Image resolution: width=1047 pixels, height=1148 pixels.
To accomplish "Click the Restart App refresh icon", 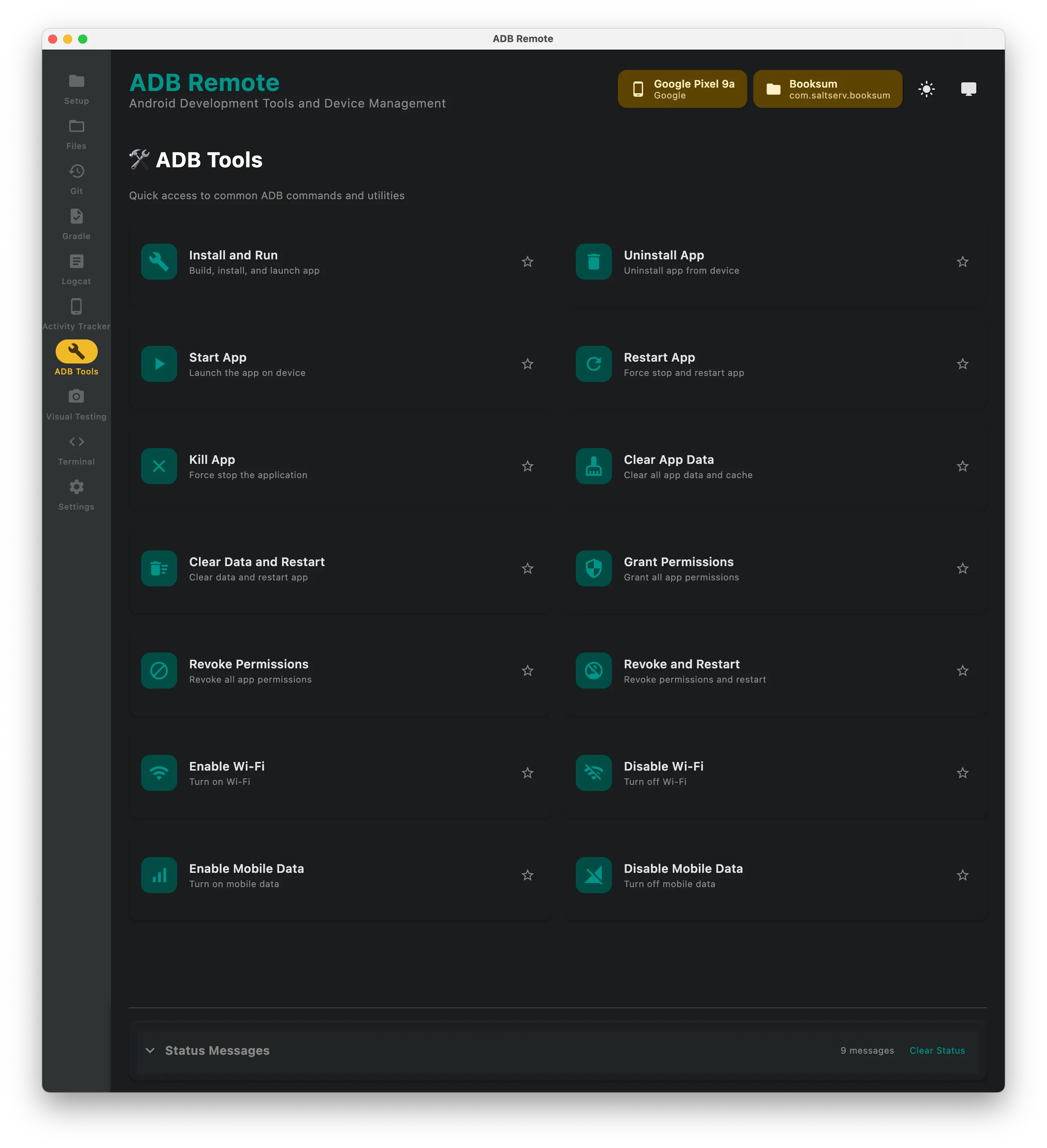I will pos(593,364).
